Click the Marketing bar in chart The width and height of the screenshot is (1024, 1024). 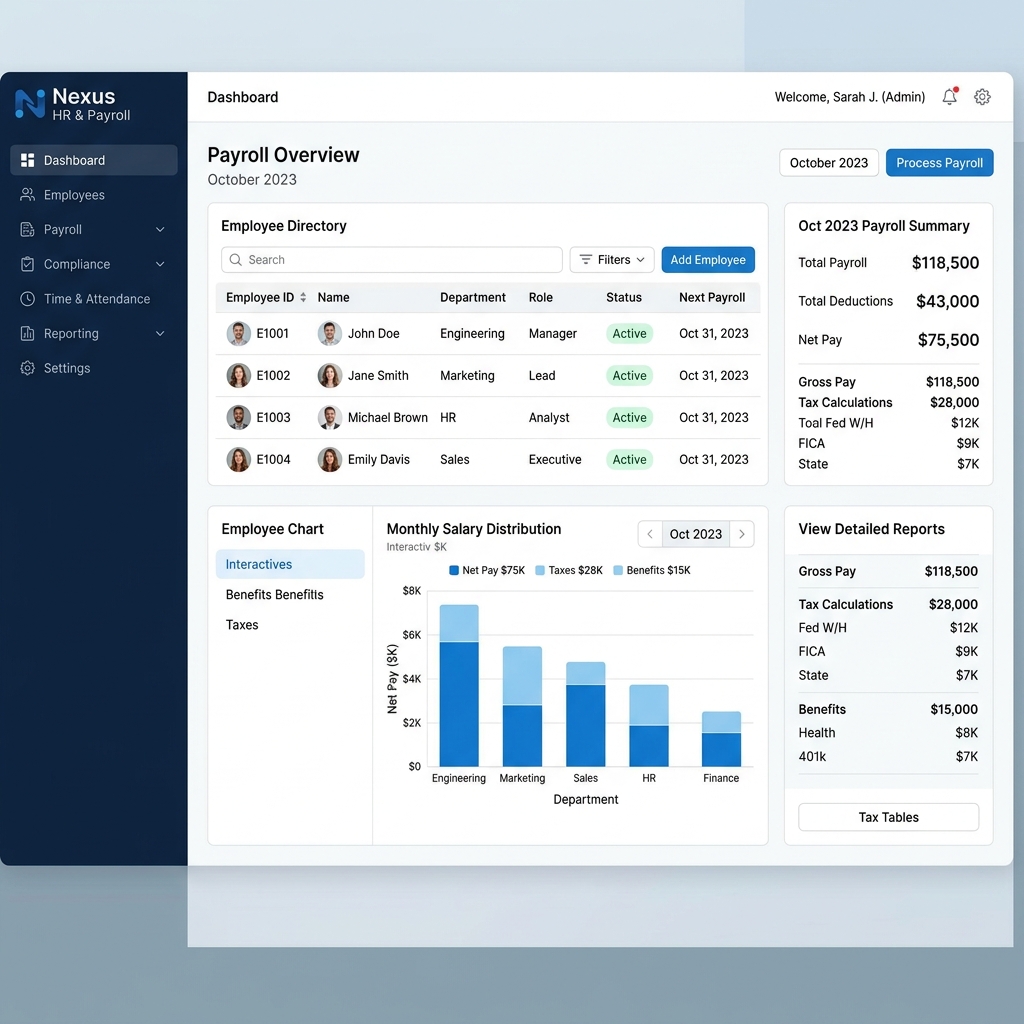(x=522, y=706)
